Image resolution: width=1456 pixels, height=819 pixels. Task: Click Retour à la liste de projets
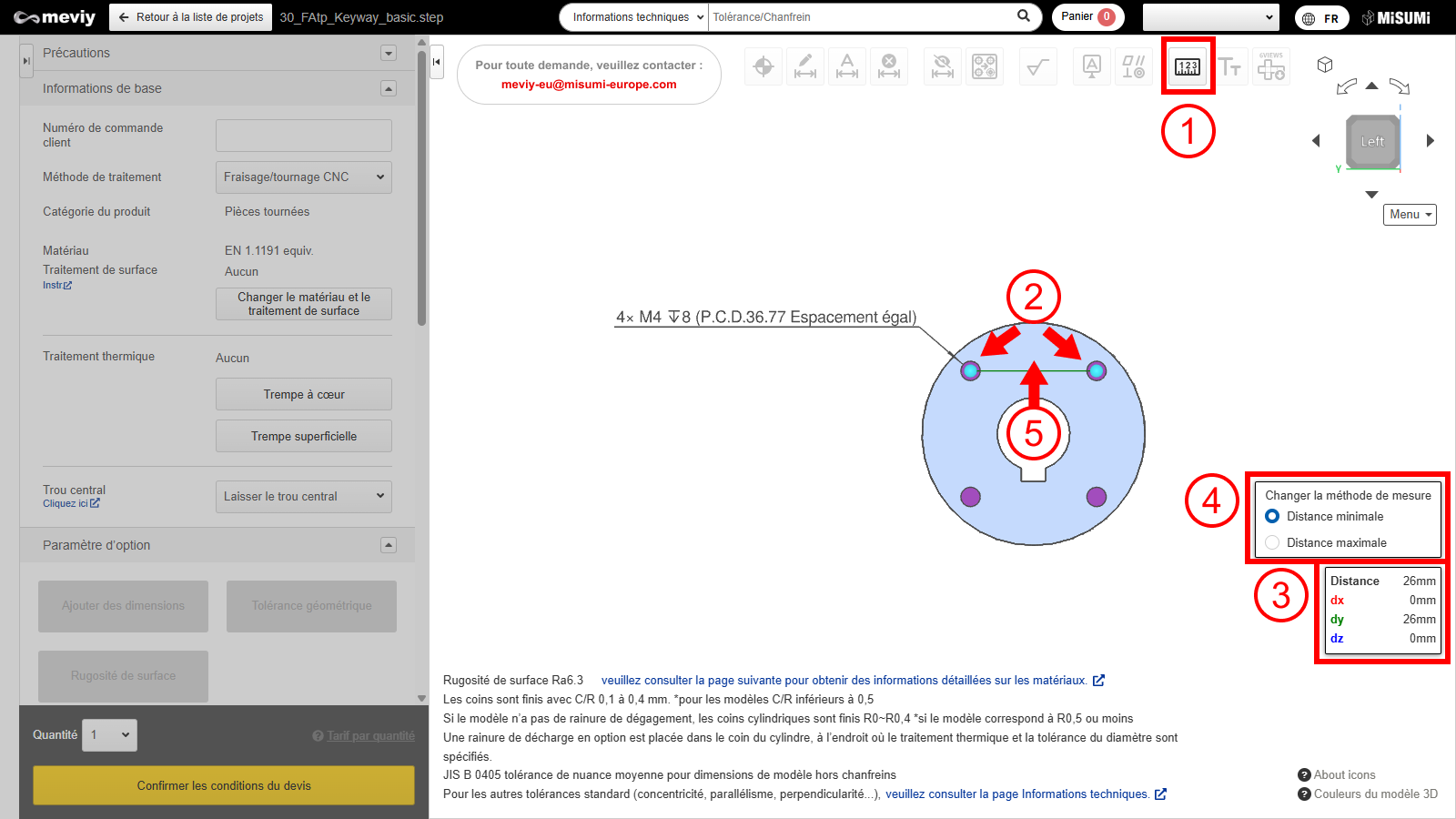(x=191, y=17)
